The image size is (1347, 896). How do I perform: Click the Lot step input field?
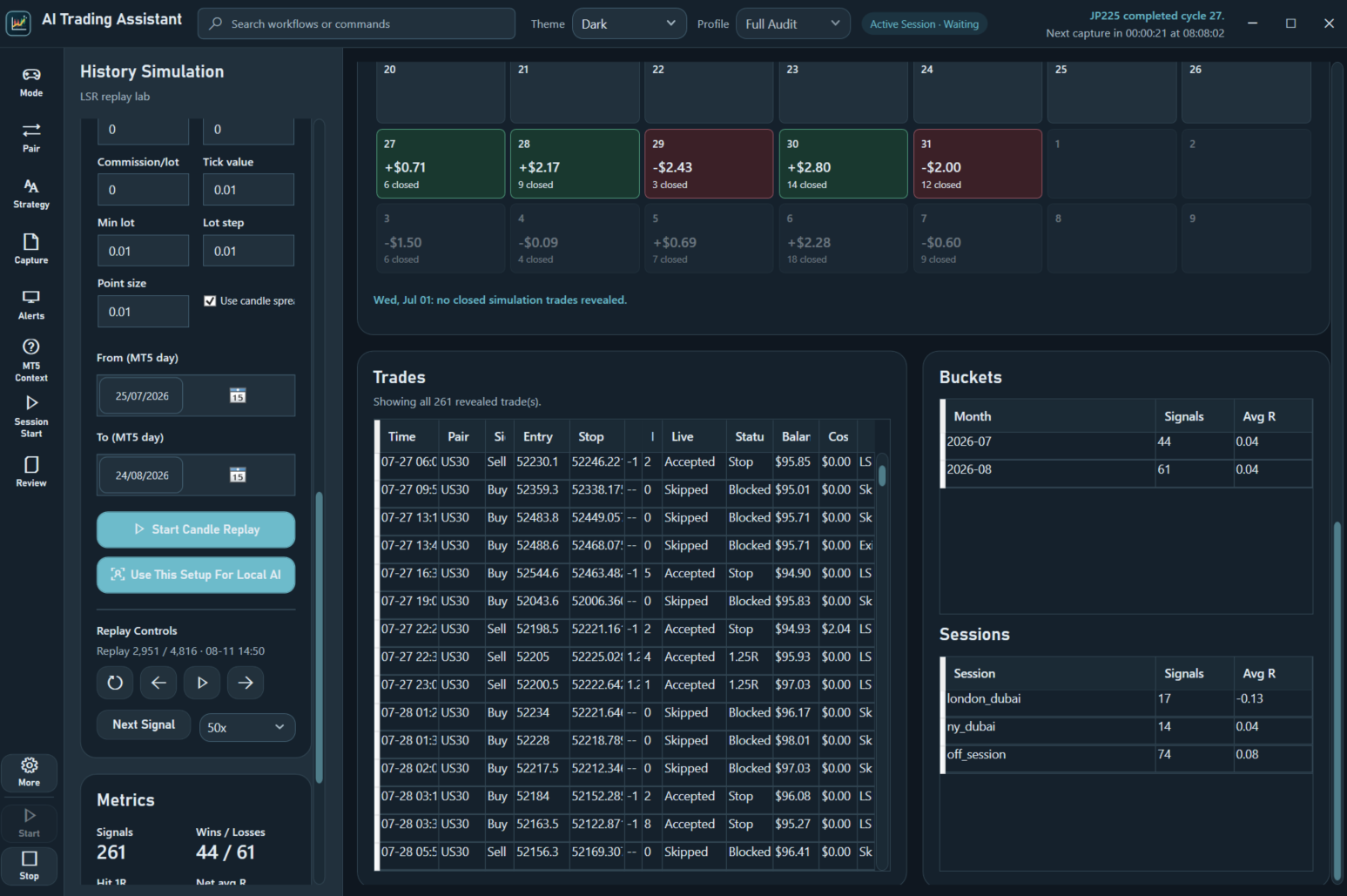248,251
